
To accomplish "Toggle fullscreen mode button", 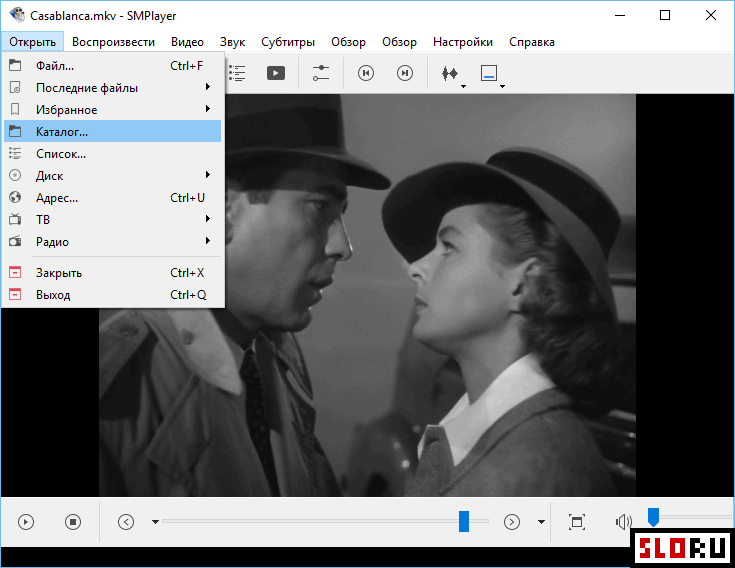I will tap(577, 522).
